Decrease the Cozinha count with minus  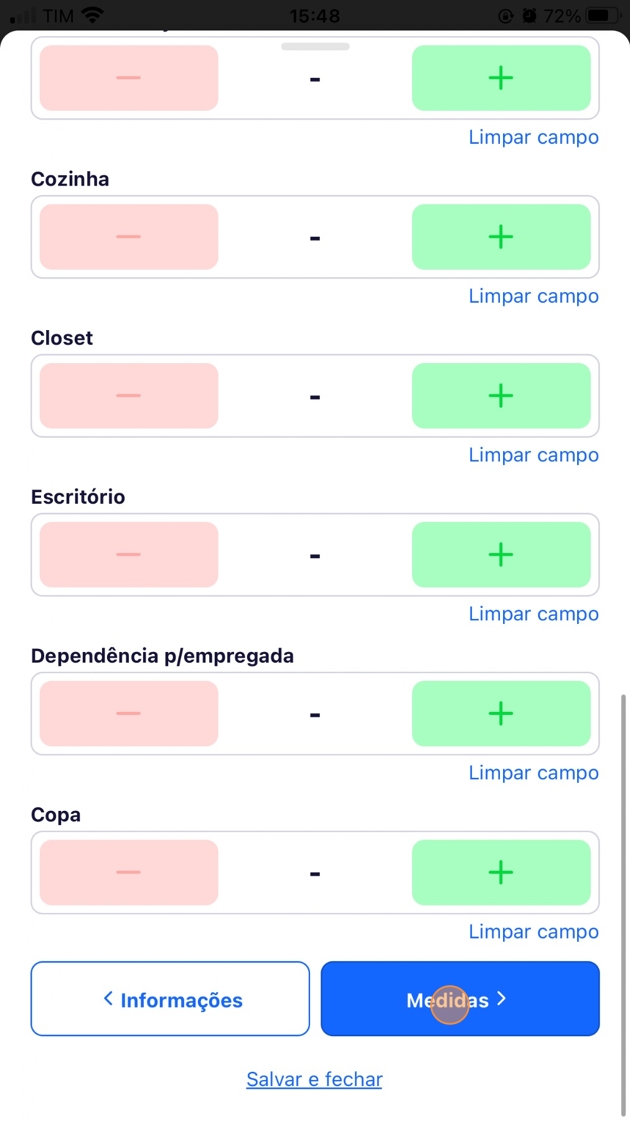(129, 237)
